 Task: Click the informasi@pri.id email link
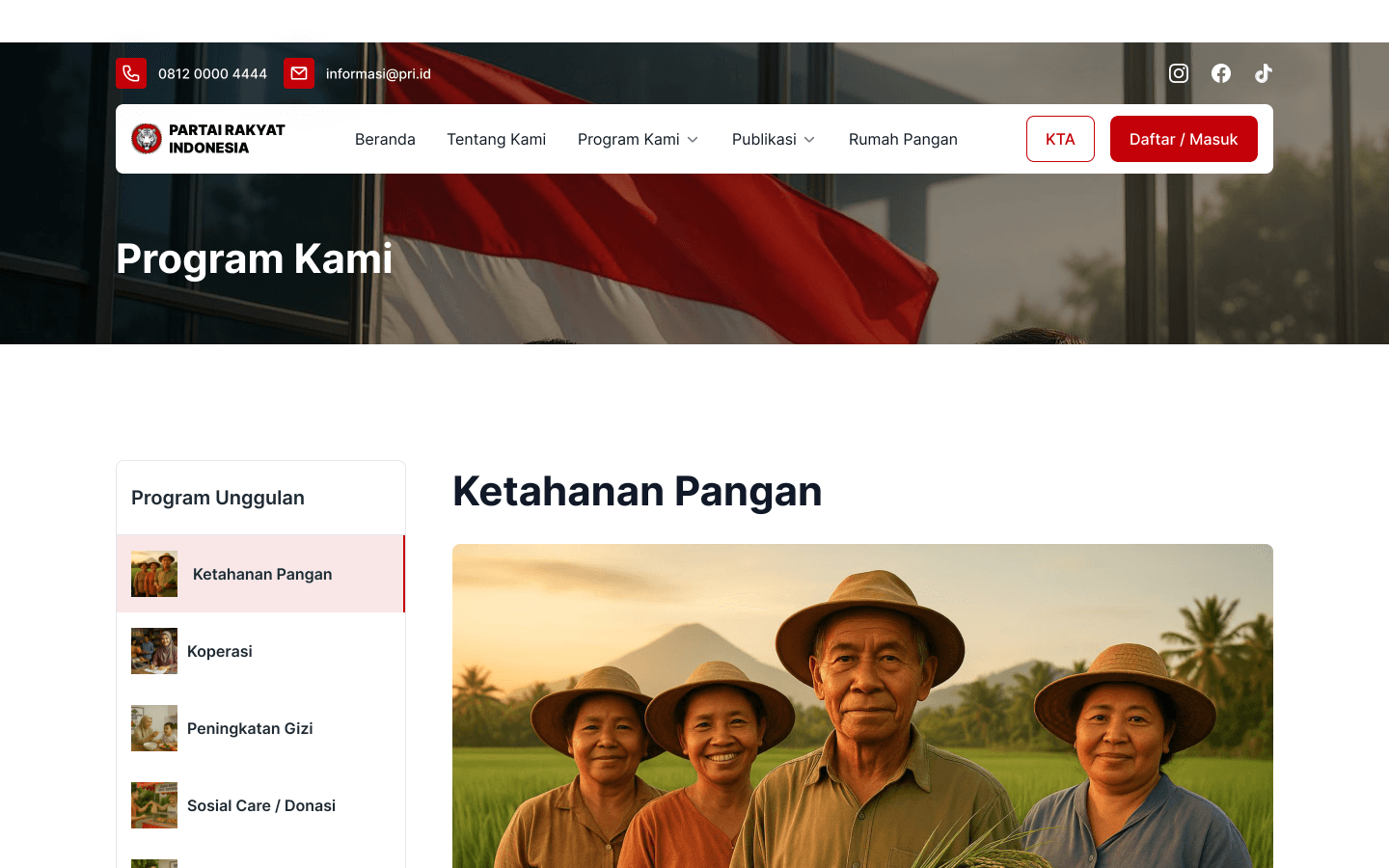[378, 73]
